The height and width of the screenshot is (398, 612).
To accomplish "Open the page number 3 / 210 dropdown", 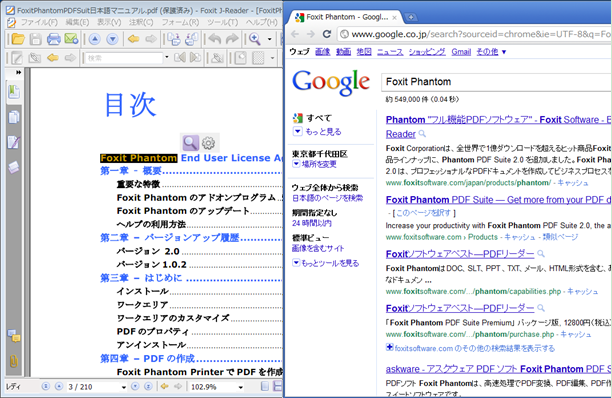I will (x=124, y=387).
